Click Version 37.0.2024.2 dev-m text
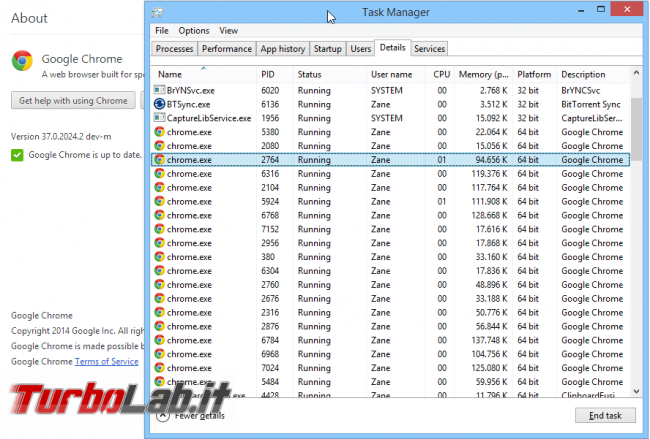Screen dimensions: 650x439 61,137
